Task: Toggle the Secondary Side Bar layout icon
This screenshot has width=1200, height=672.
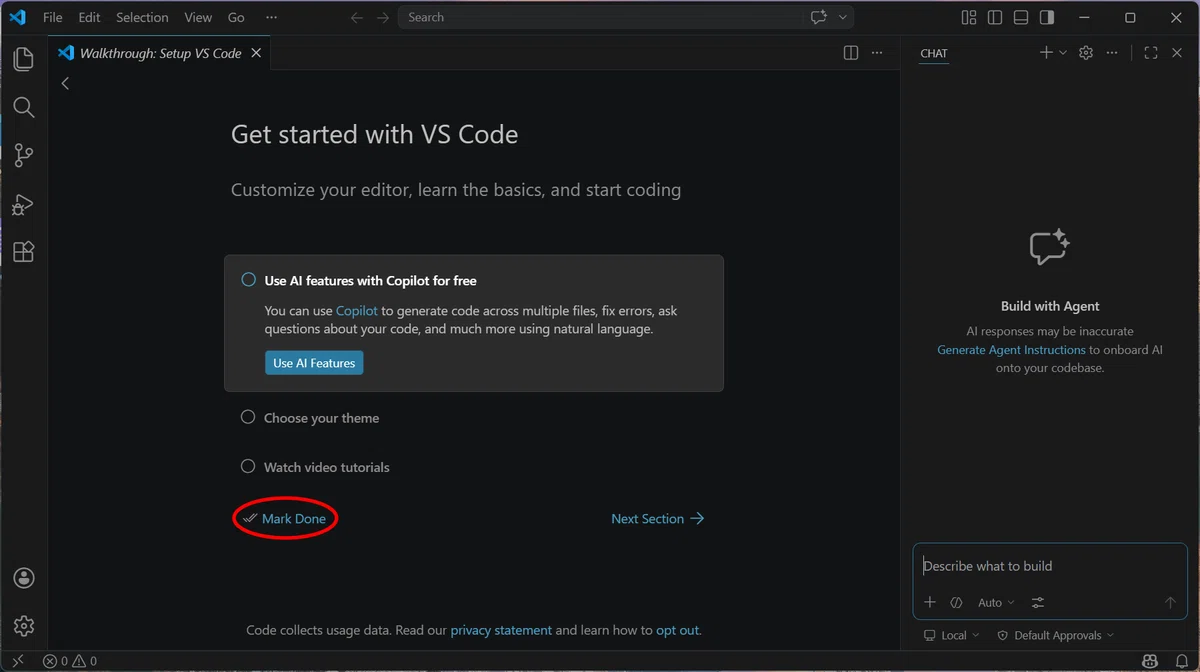Action: [1046, 17]
